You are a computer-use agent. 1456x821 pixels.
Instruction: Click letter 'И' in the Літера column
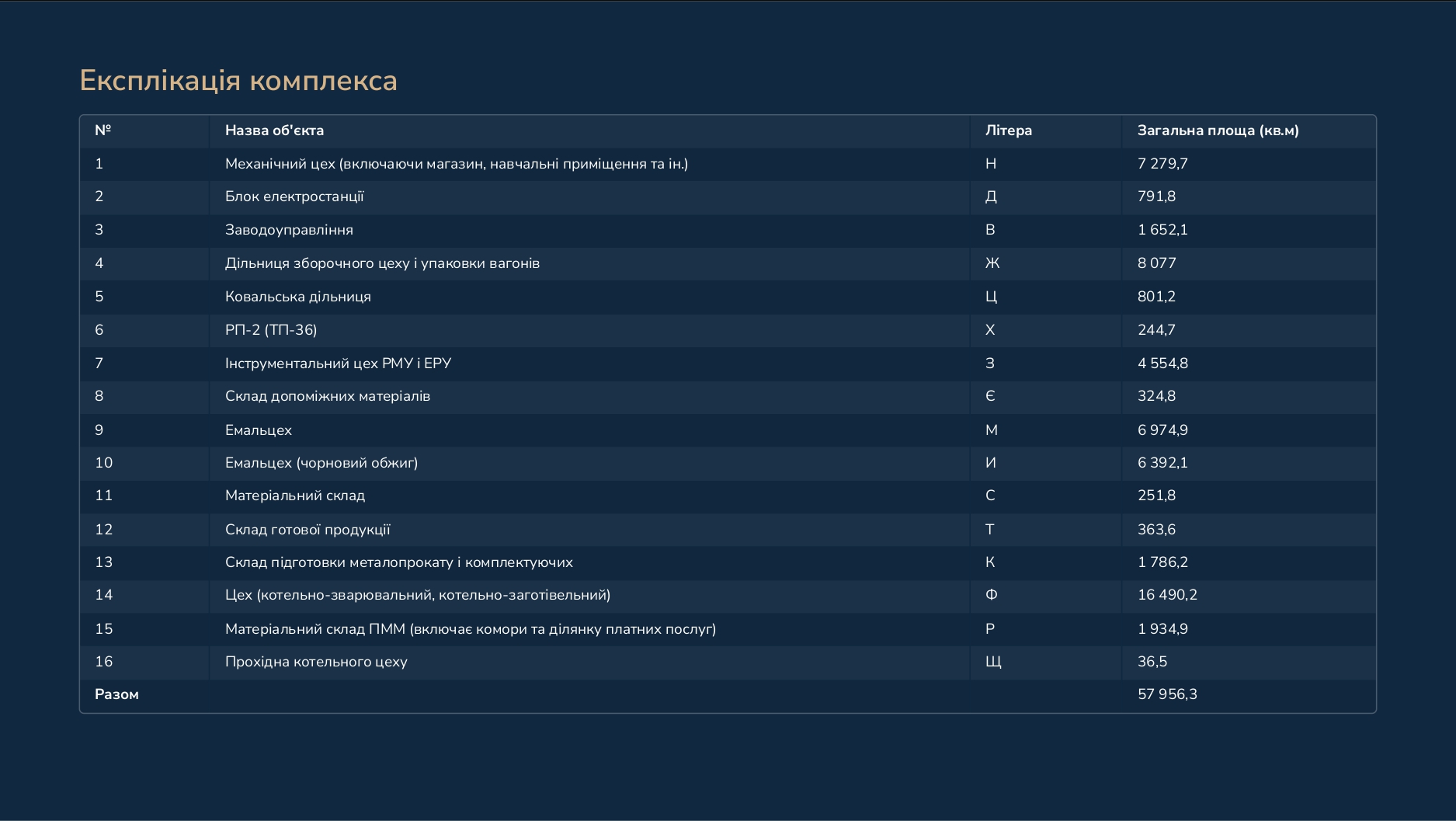pos(991,463)
